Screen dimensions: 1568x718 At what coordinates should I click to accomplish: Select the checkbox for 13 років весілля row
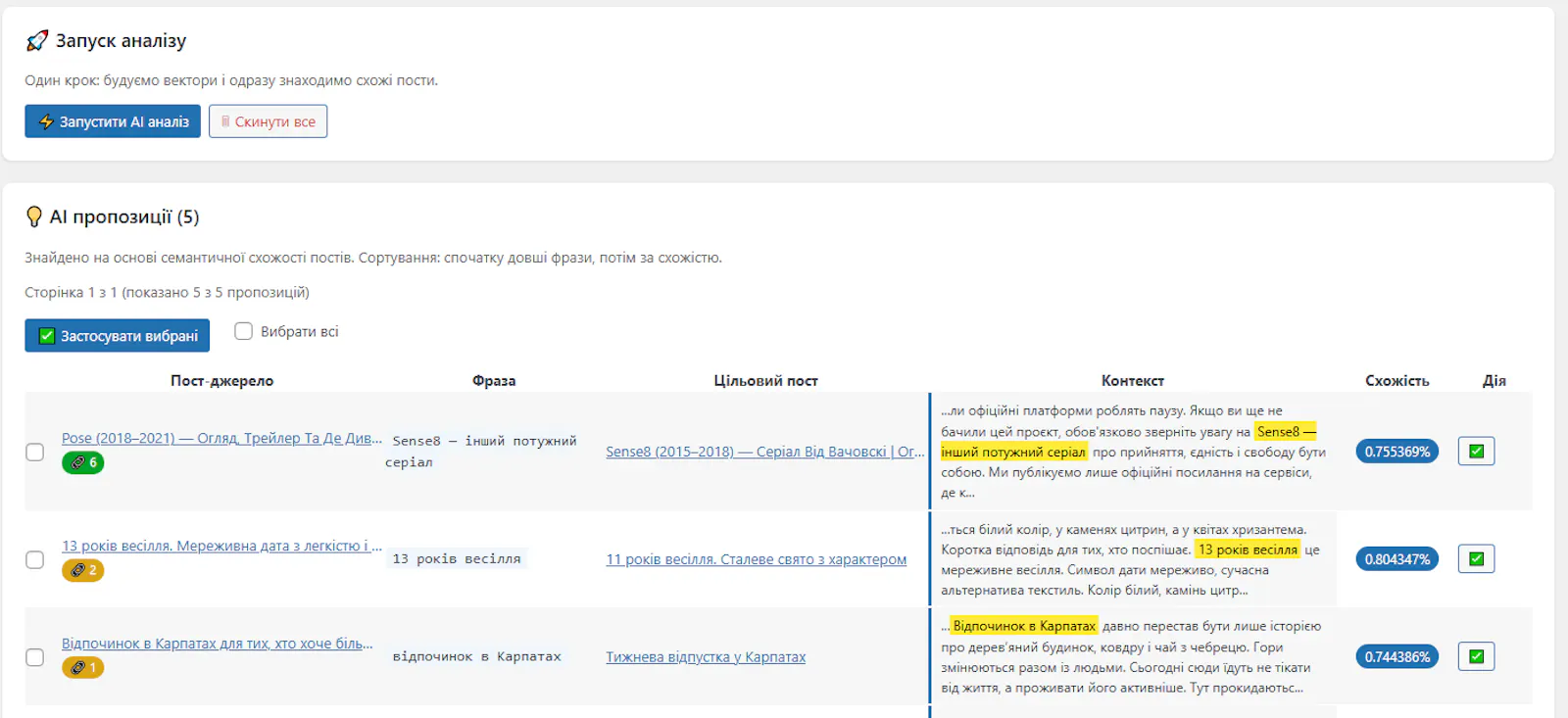pos(34,559)
